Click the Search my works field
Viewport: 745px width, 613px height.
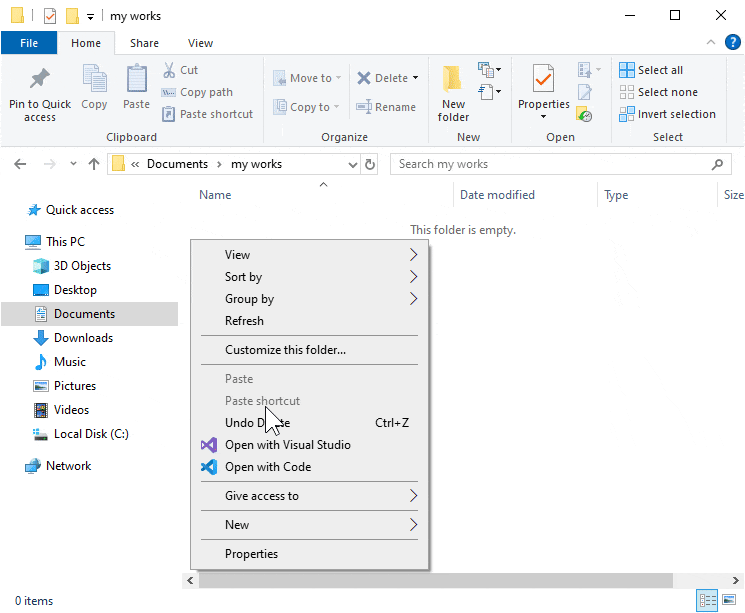550,164
